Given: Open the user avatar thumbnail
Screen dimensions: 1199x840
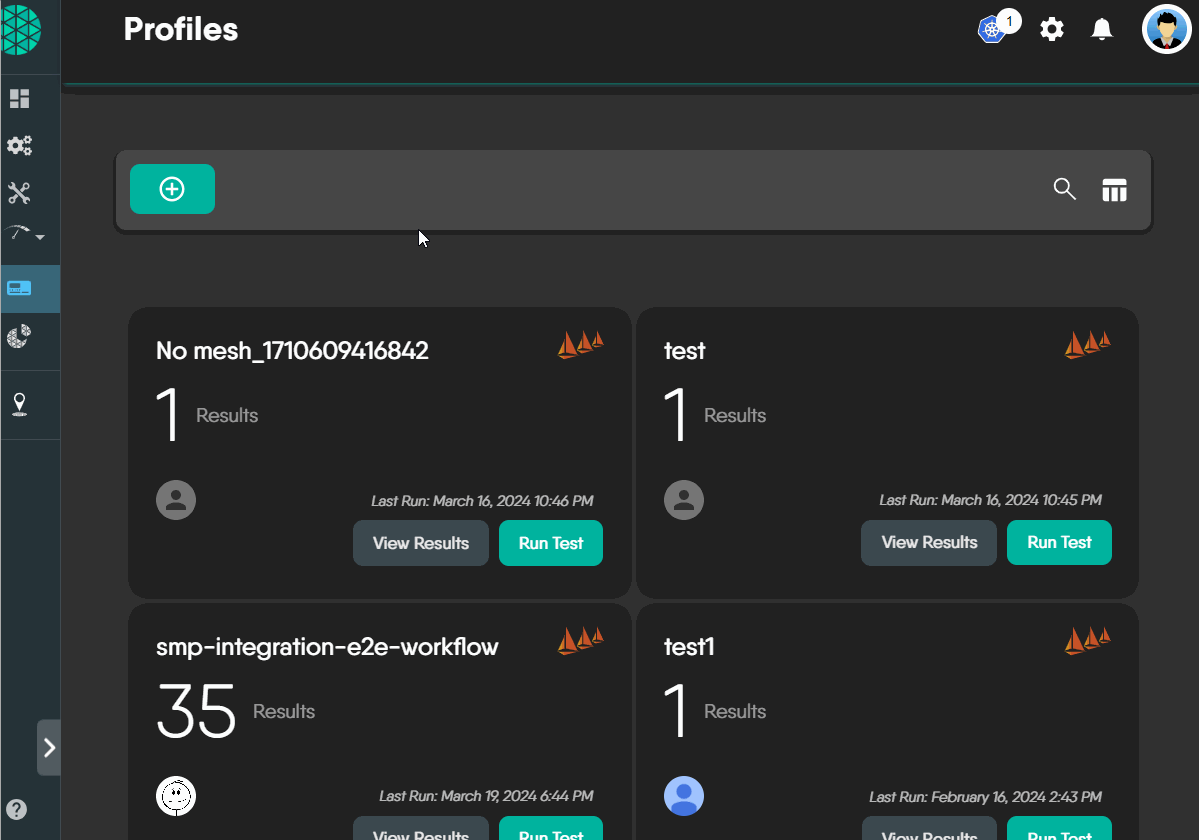Looking at the screenshot, I should coord(1166,29).
